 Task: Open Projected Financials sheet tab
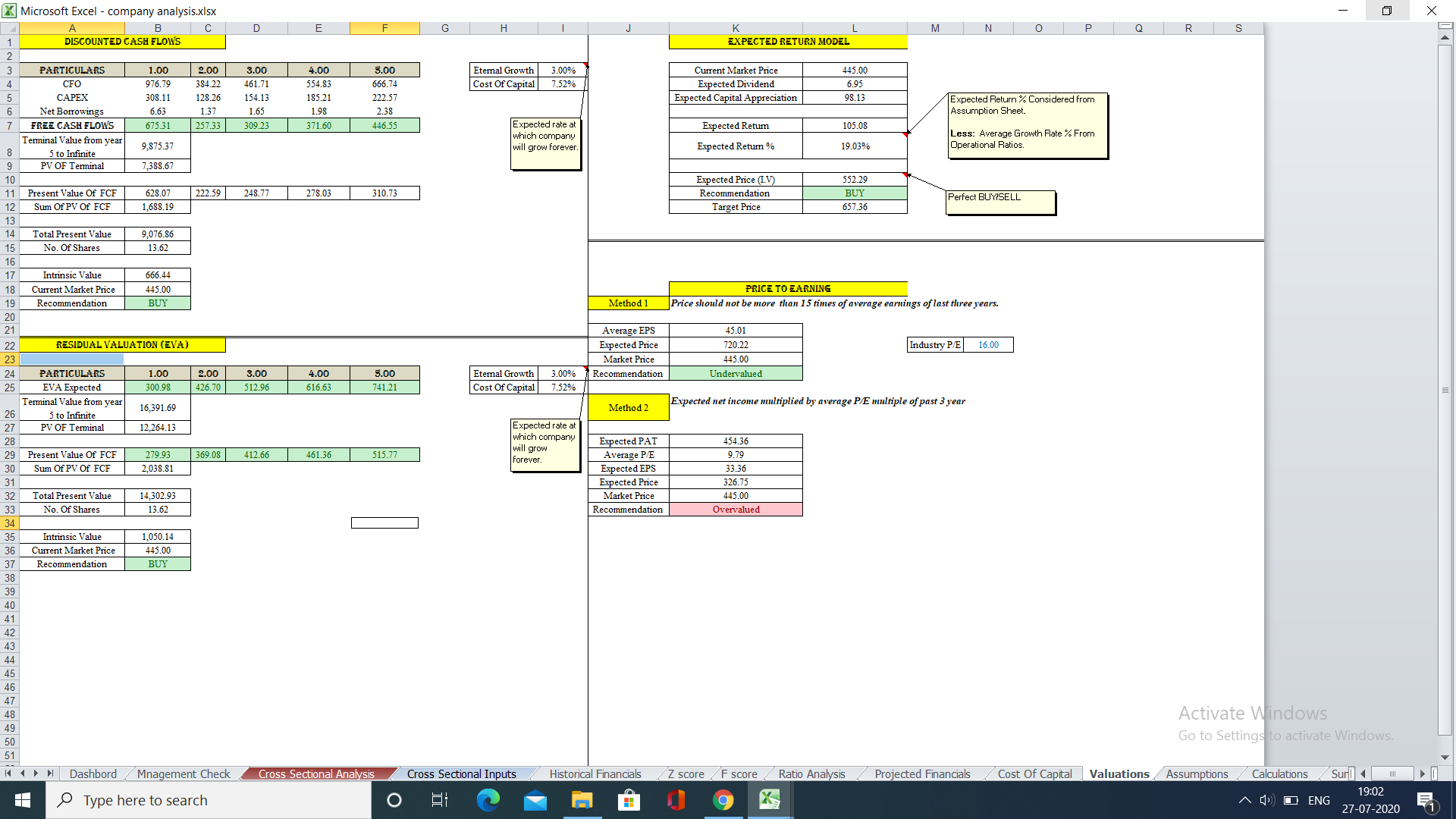[922, 773]
